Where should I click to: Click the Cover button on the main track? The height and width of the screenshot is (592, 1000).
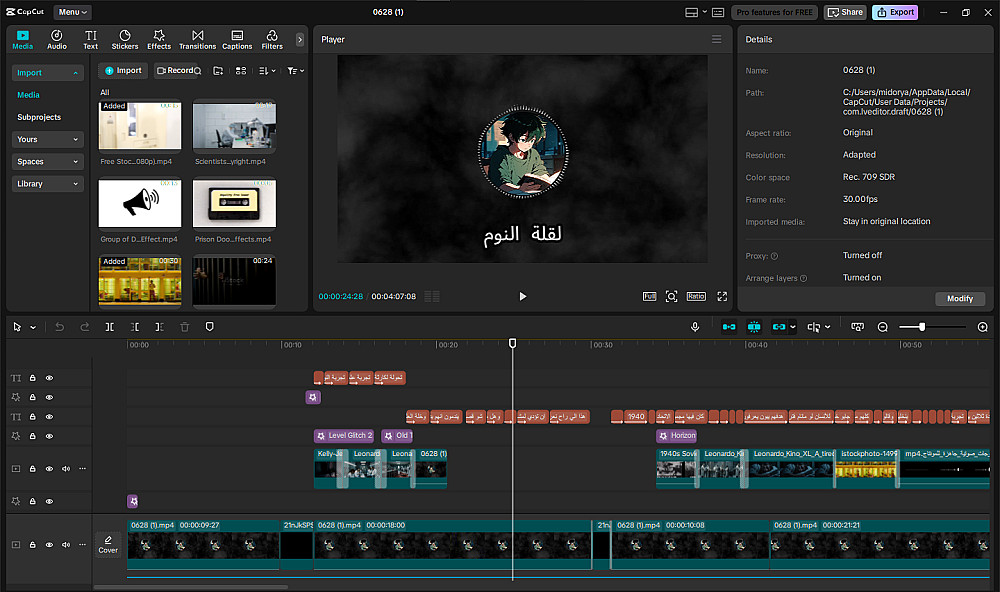pyautogui.click(x=108, y=545)
